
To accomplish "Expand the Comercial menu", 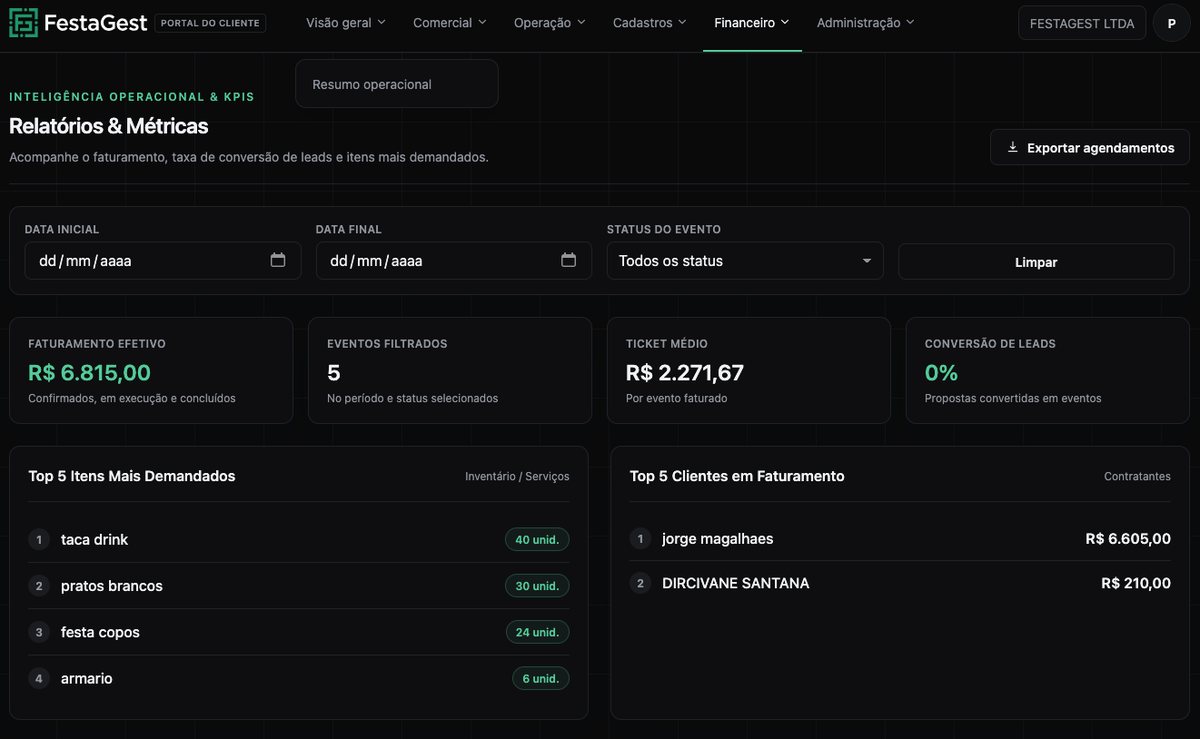I will pos(450,23).
